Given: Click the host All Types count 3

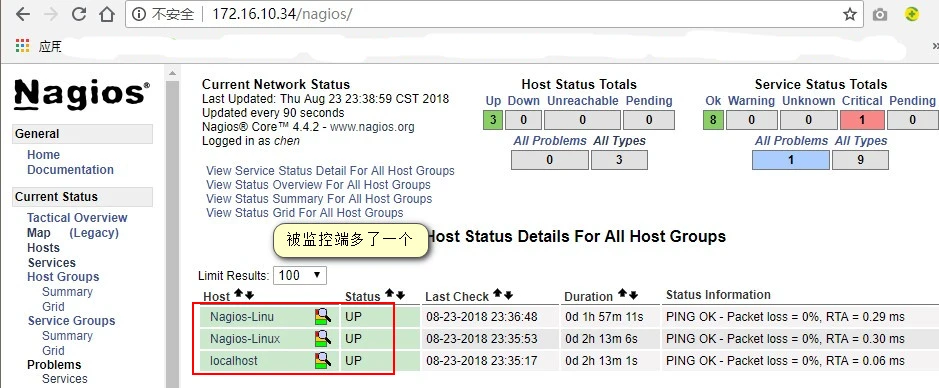Looking at the screenshot, I should point(619,160).
